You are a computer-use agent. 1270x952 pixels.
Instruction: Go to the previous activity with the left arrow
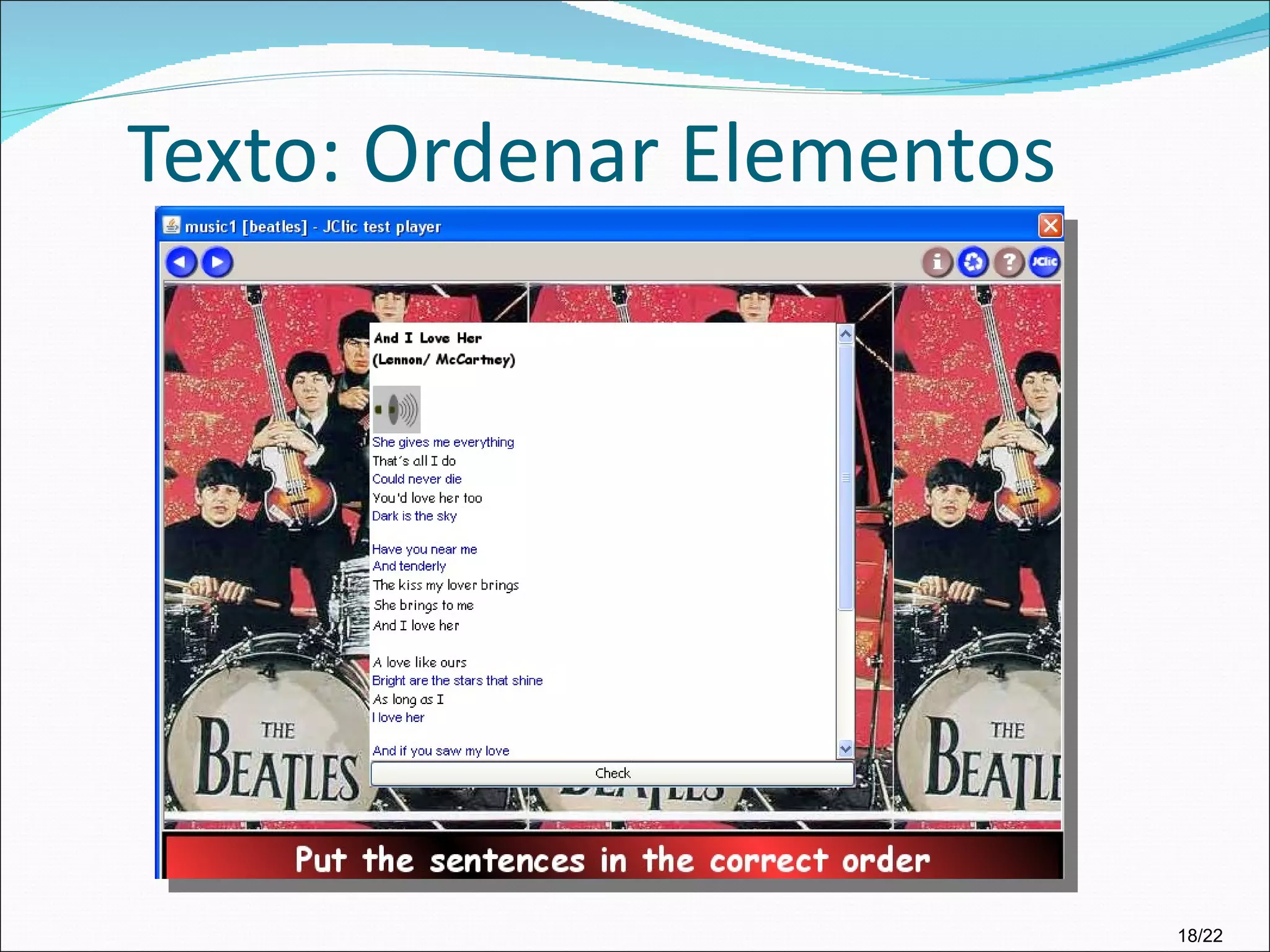[181, 262]
